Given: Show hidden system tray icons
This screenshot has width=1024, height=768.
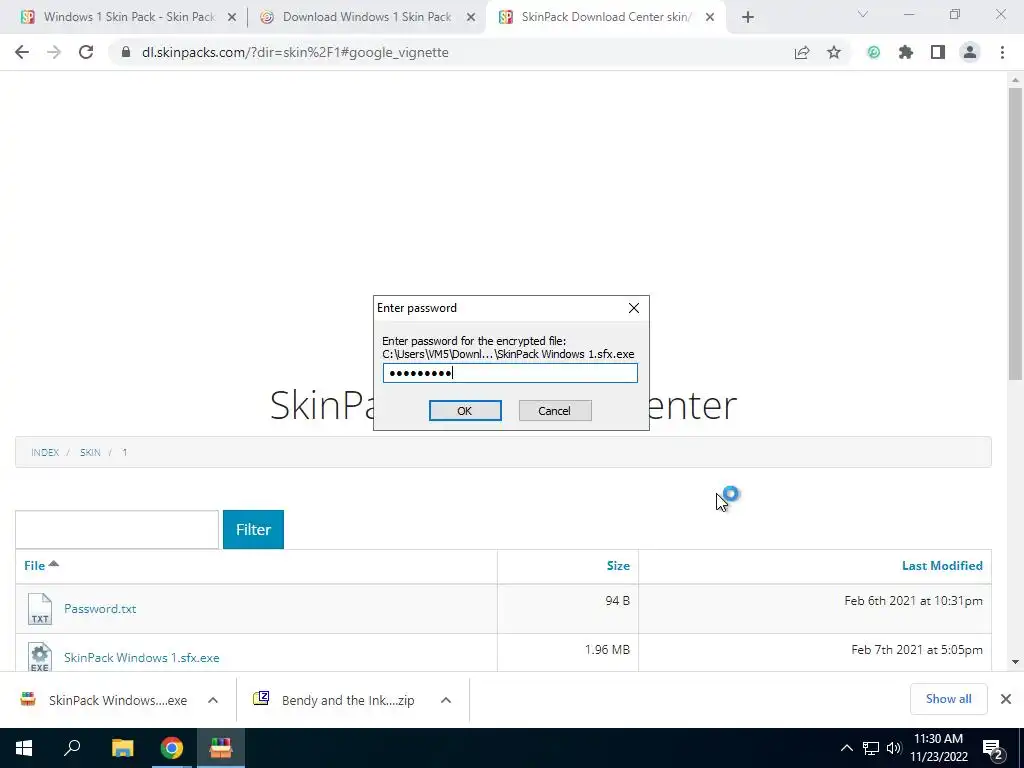Looking at the screenshot, I should point(846,748).
